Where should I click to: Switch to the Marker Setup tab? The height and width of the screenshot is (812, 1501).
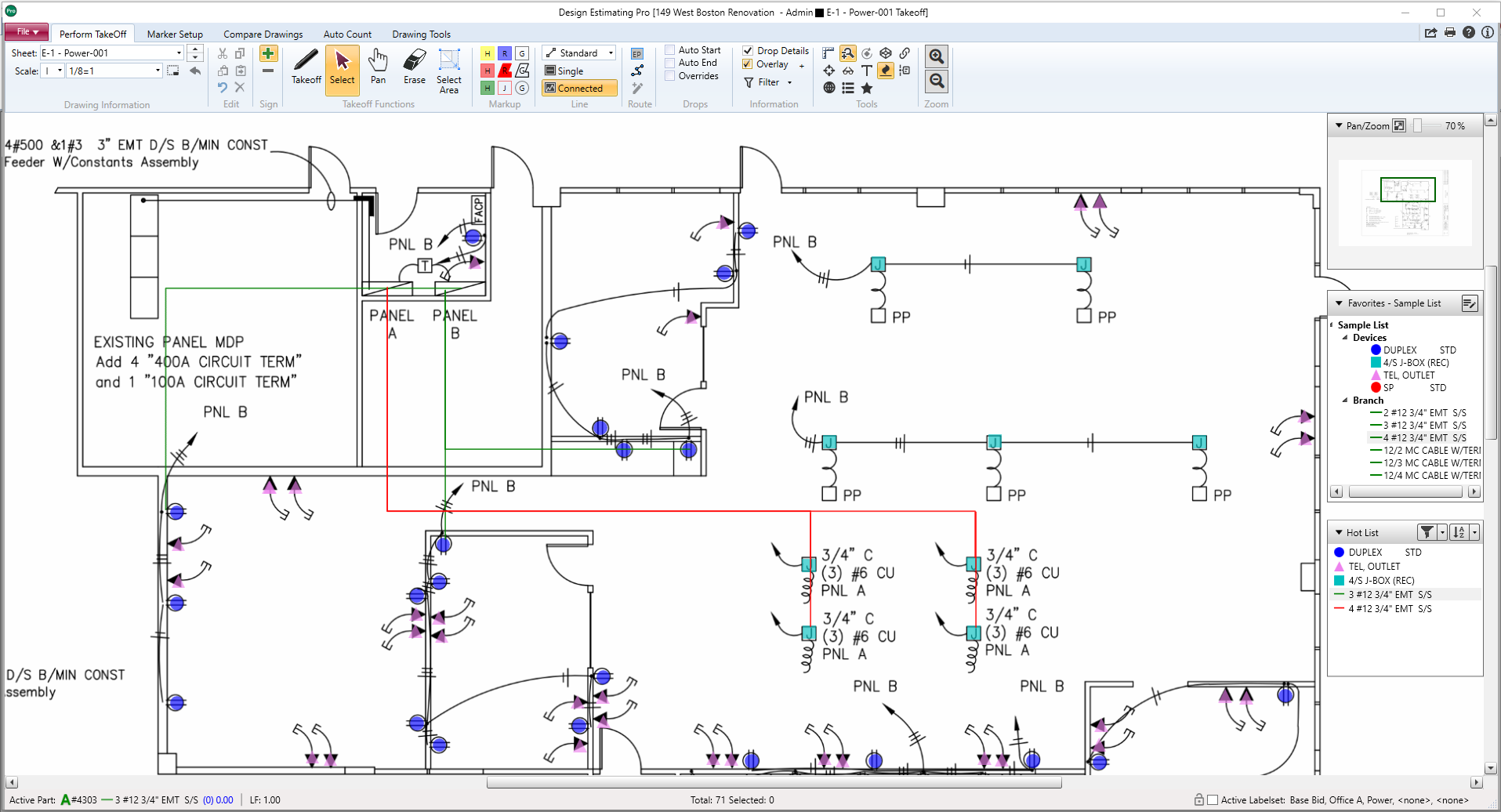[175, 34]
